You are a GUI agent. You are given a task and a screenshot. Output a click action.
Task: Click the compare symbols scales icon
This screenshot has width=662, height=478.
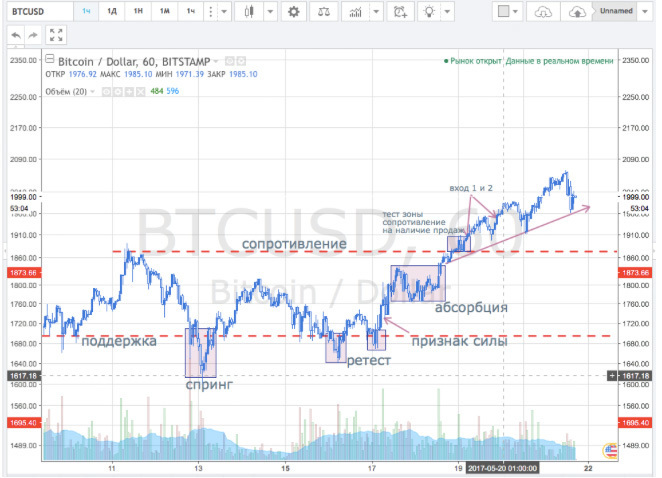(x=324, y=11)
